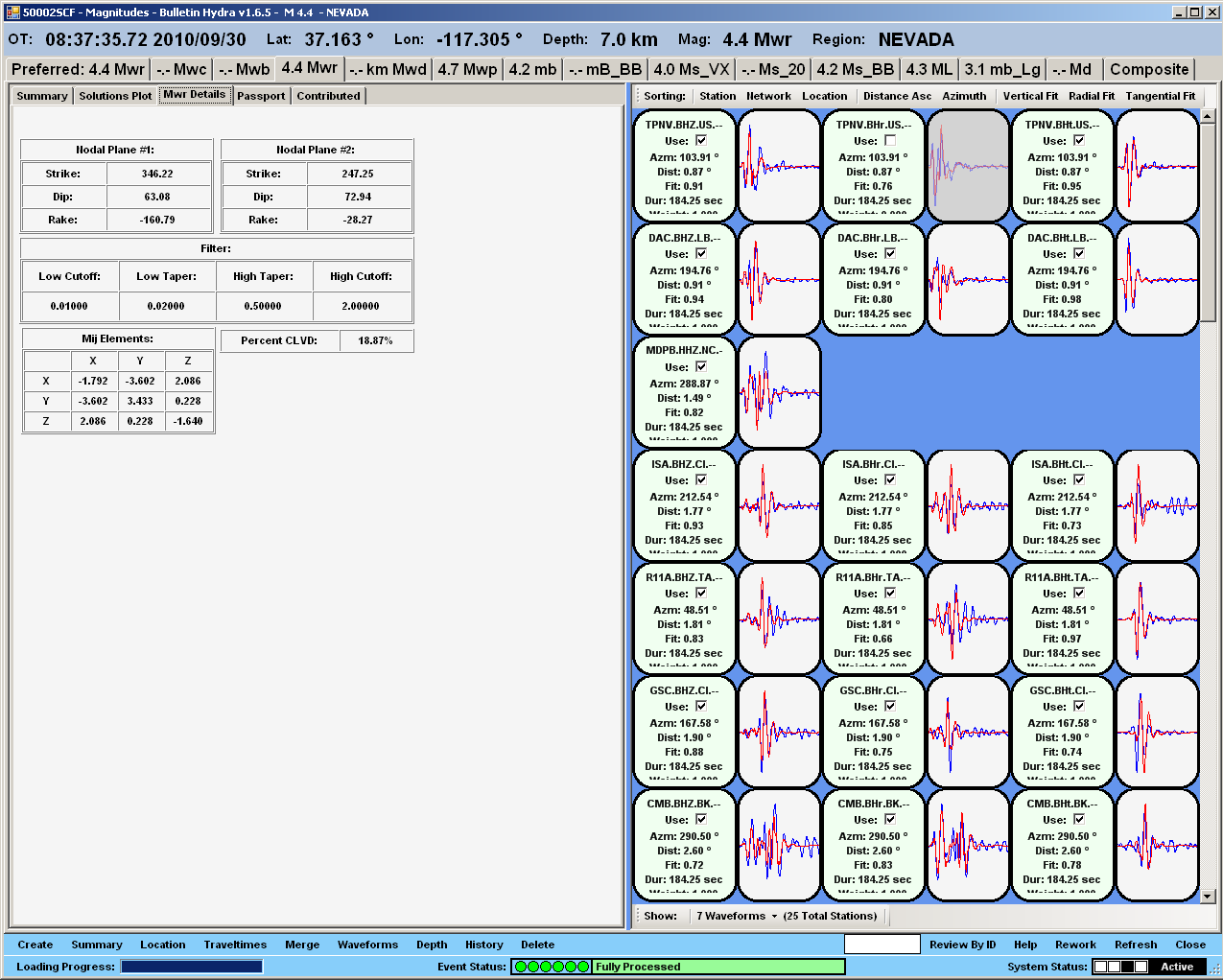Open Merge from bottom bar
The image size is (1223, 980).
point(302,945)
